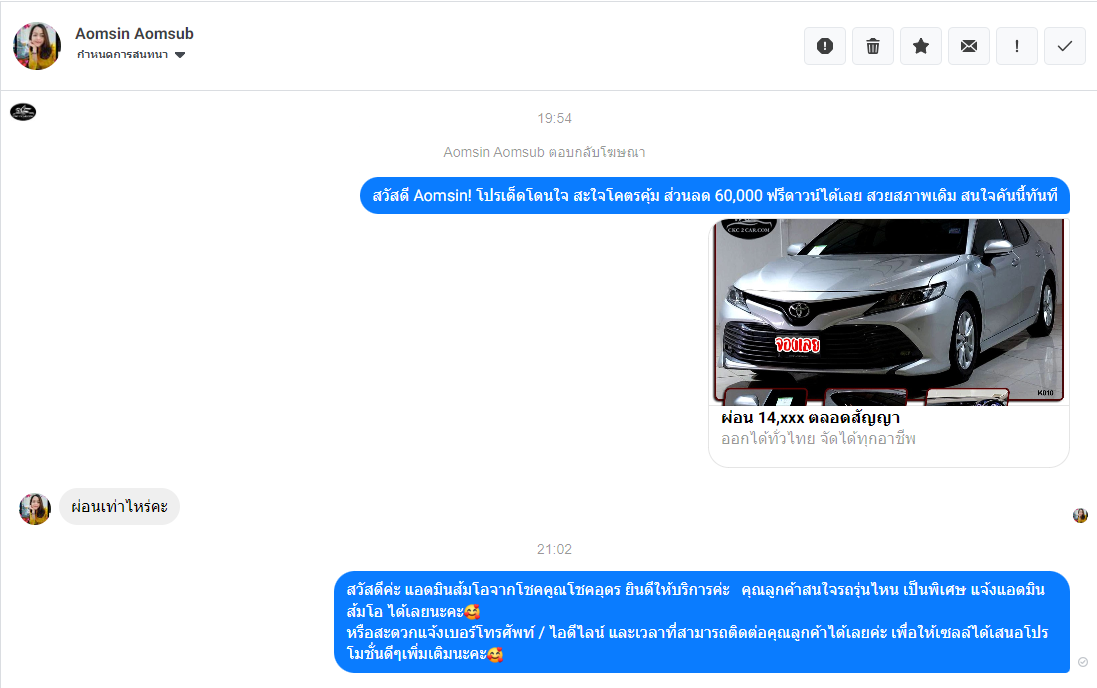Click the page logo icon below header

tap(23, 111)
